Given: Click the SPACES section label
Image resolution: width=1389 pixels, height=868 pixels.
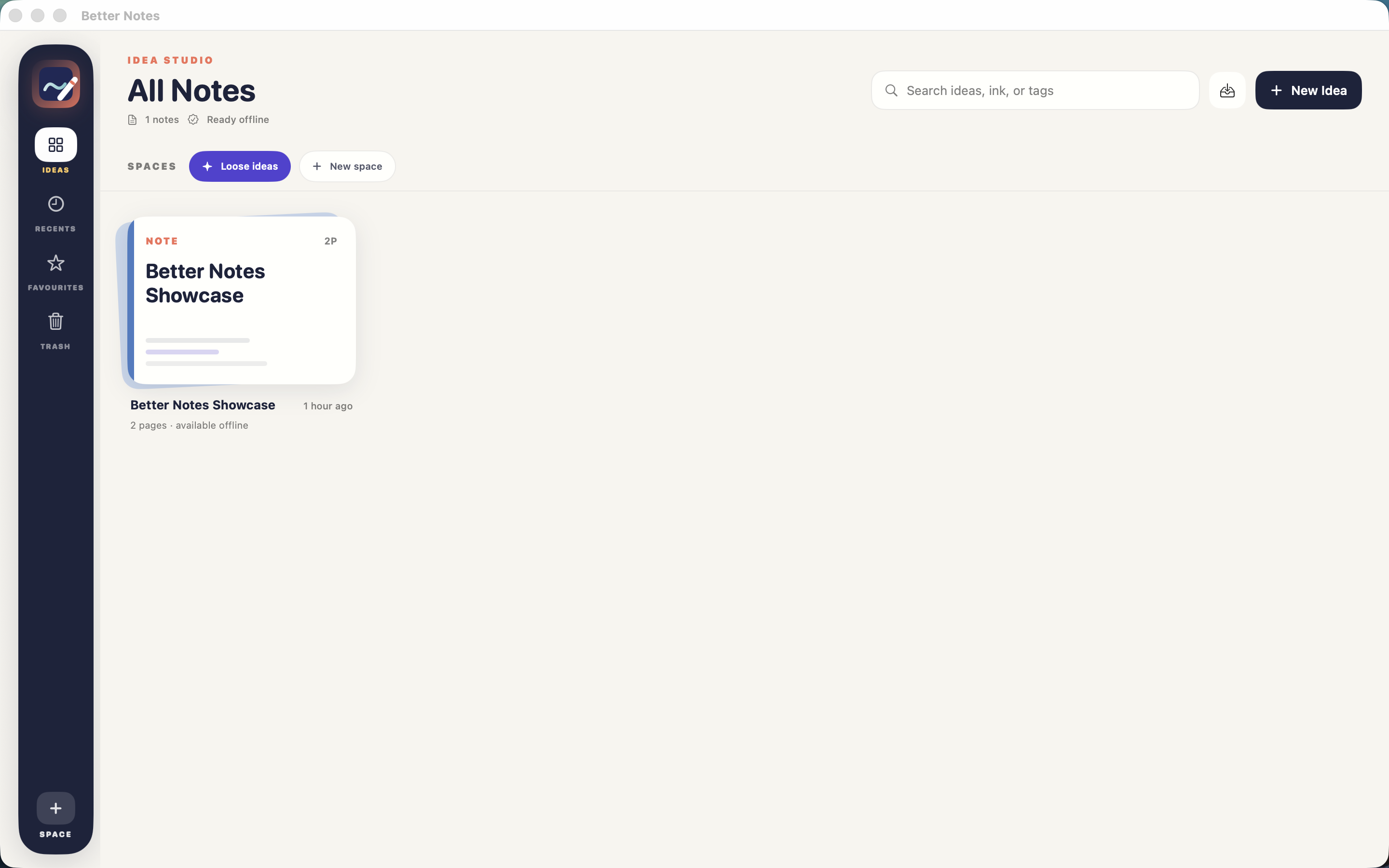Looking at the screenshot, I should click(152, 166).
